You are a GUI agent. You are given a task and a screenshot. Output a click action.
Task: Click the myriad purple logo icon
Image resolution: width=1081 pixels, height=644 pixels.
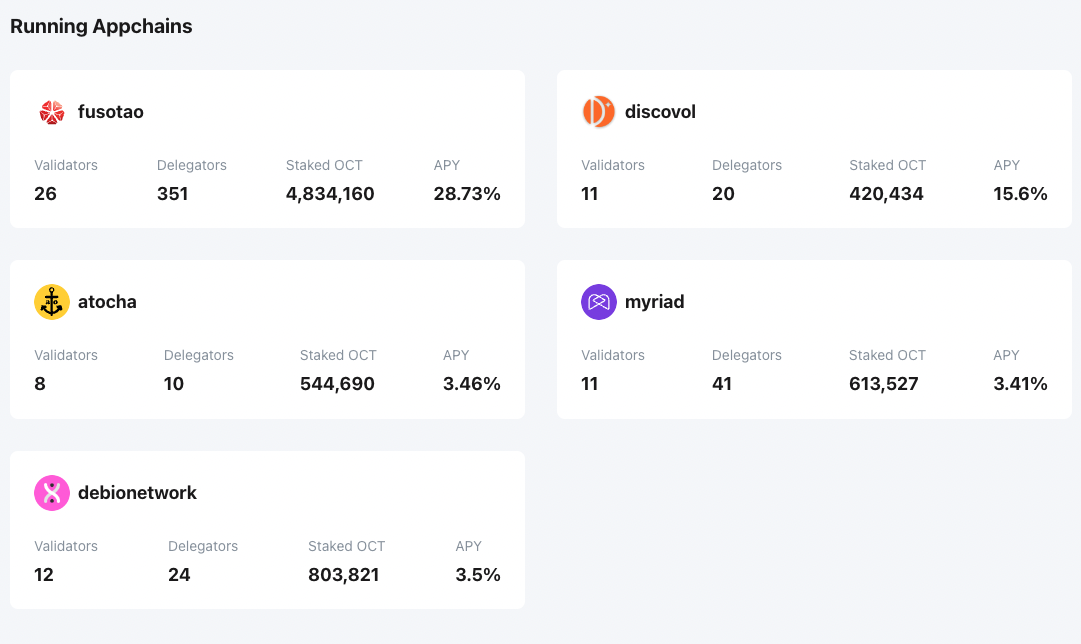pos(598,302)
